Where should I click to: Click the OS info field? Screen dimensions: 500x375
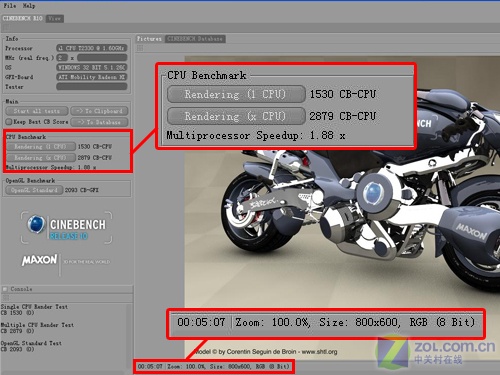coord(92,67)
